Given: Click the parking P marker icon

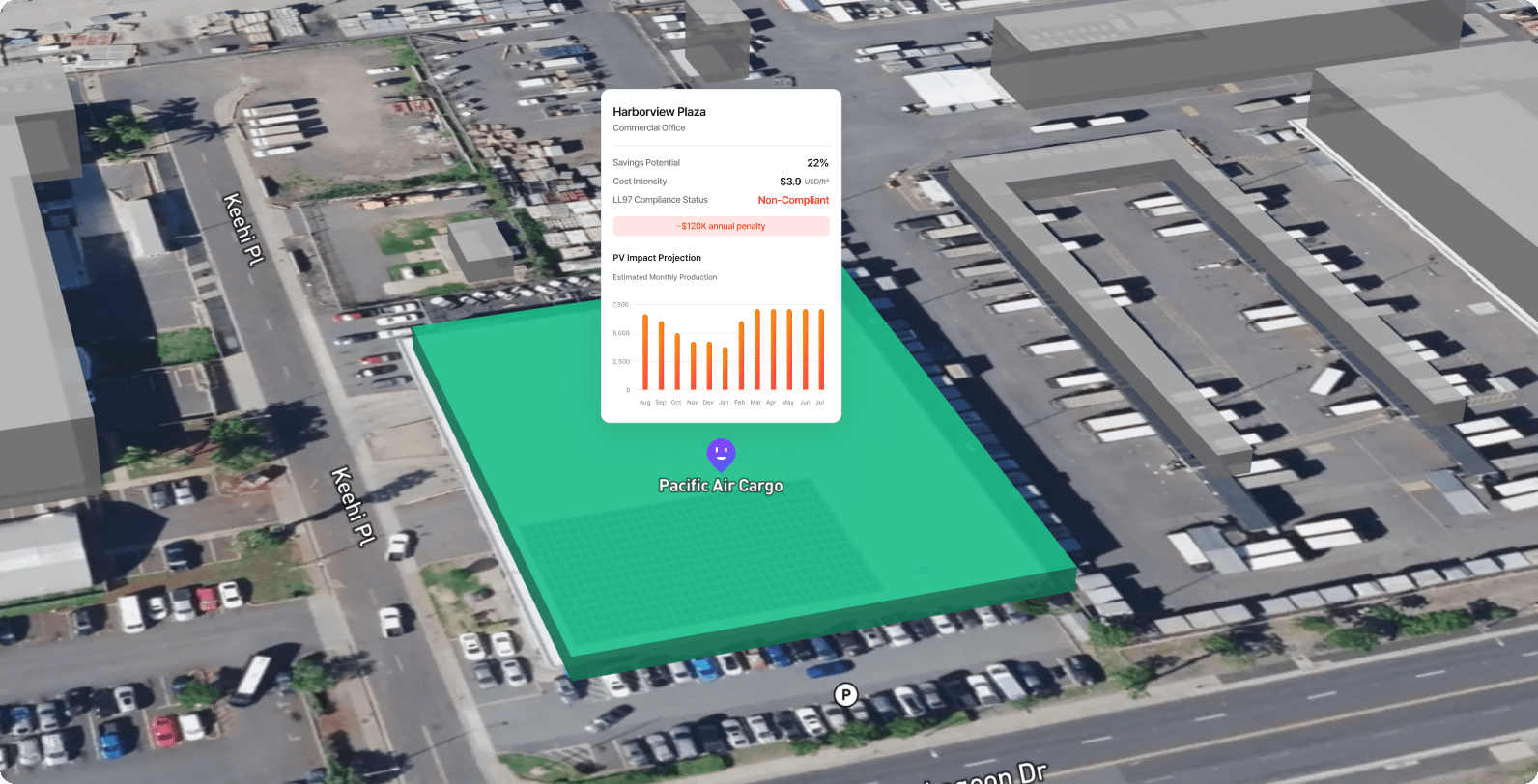Looking at the screenshot, I should tap(845, 694).
